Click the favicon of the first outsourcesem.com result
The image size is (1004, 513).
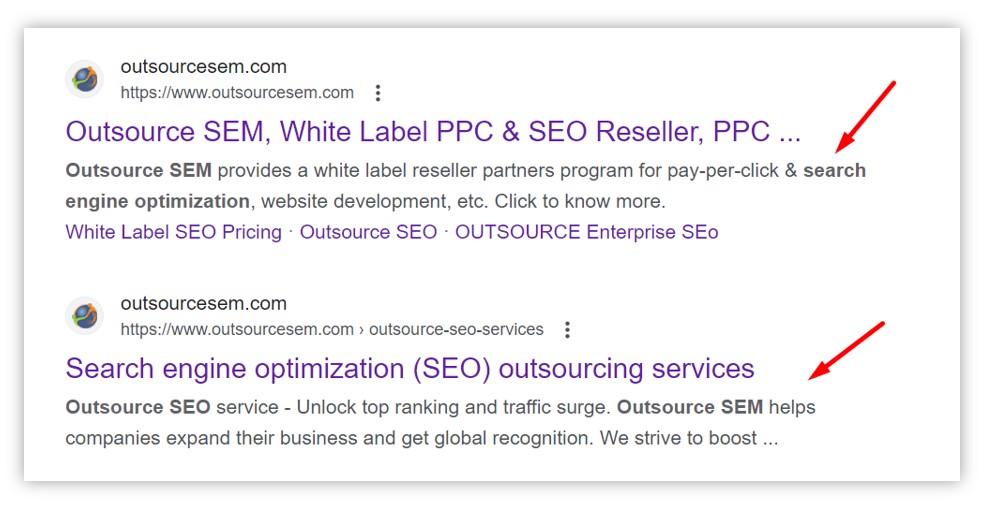[85, 79]
